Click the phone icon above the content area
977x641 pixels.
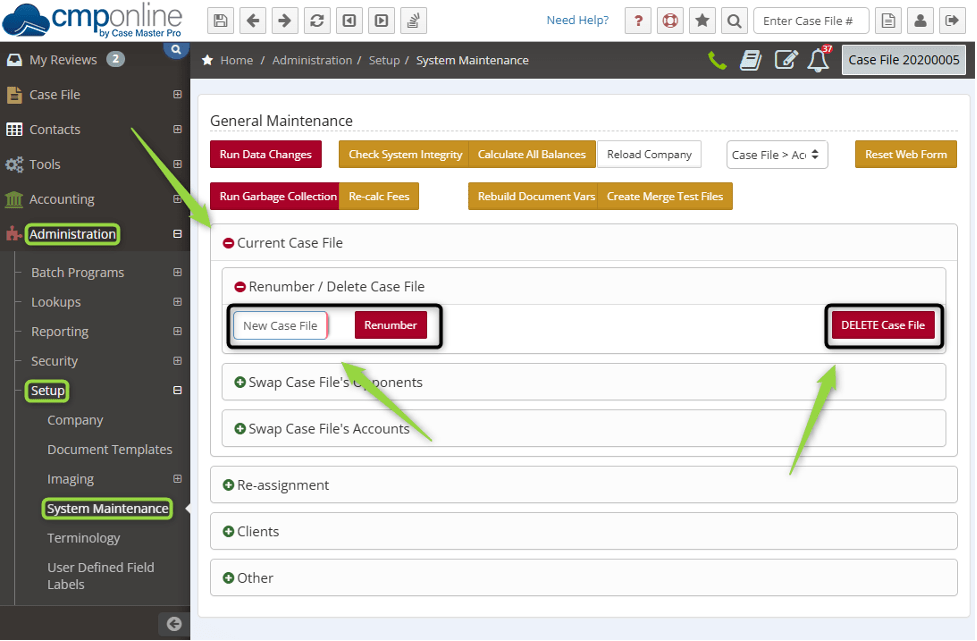pyautogui.click(x=716, y=60)
